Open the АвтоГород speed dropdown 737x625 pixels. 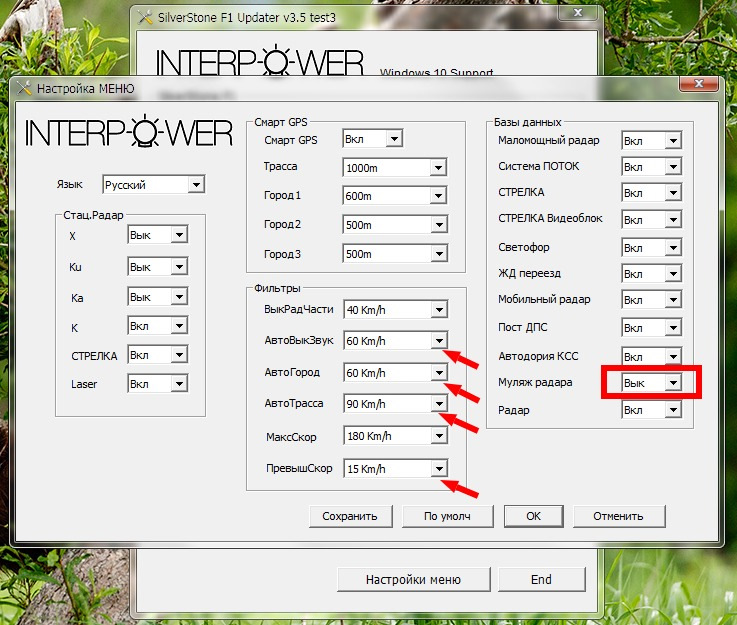point(395,373)
